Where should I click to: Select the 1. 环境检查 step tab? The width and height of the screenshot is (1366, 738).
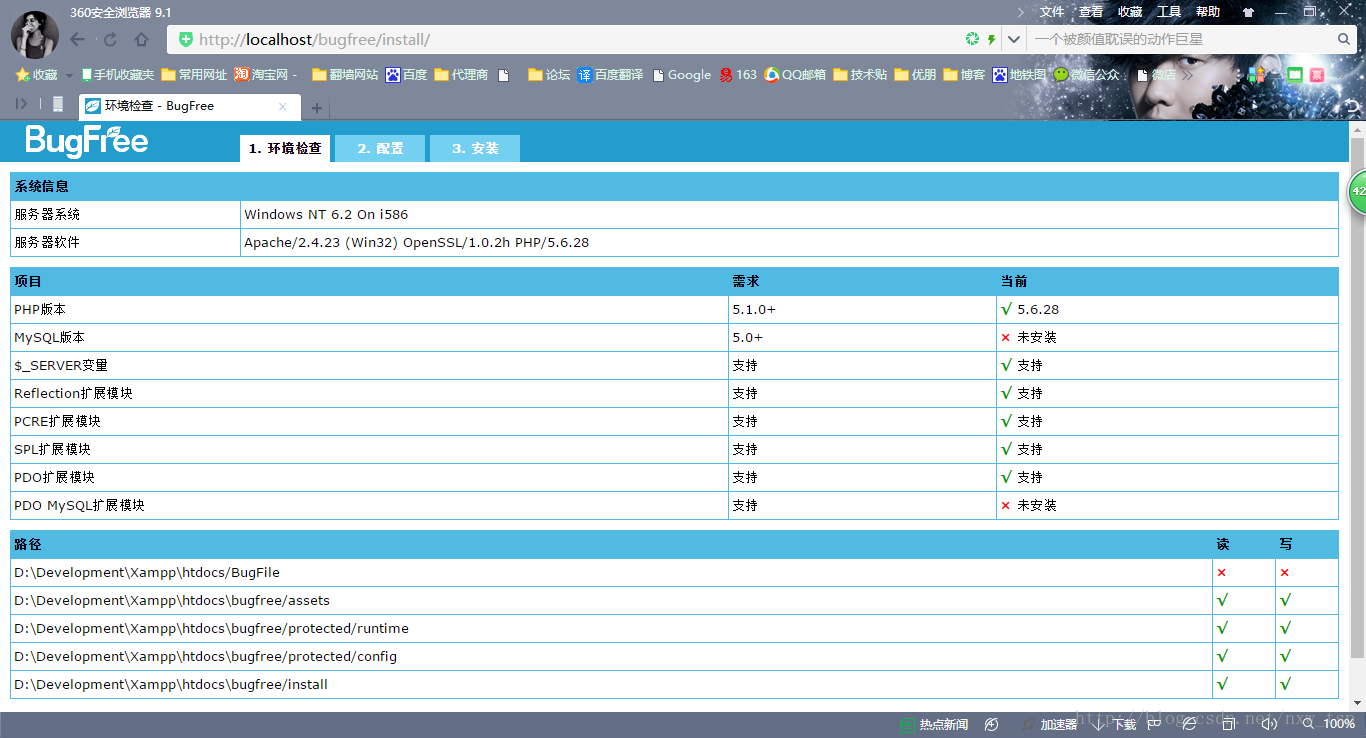pyautogui.click(x=285, y=148)
